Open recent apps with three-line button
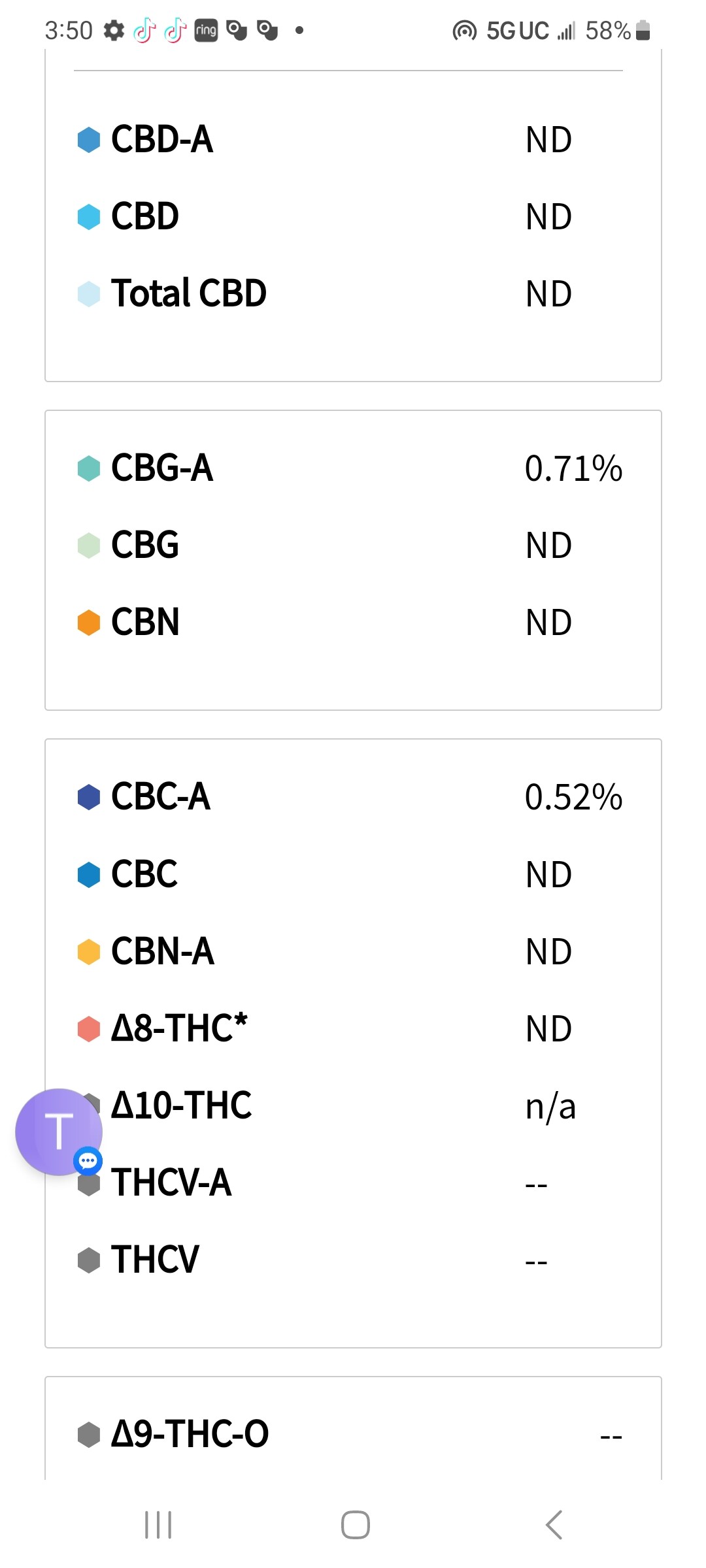The width and height of the screenshot is (706, 1568). coord(158,1525)
